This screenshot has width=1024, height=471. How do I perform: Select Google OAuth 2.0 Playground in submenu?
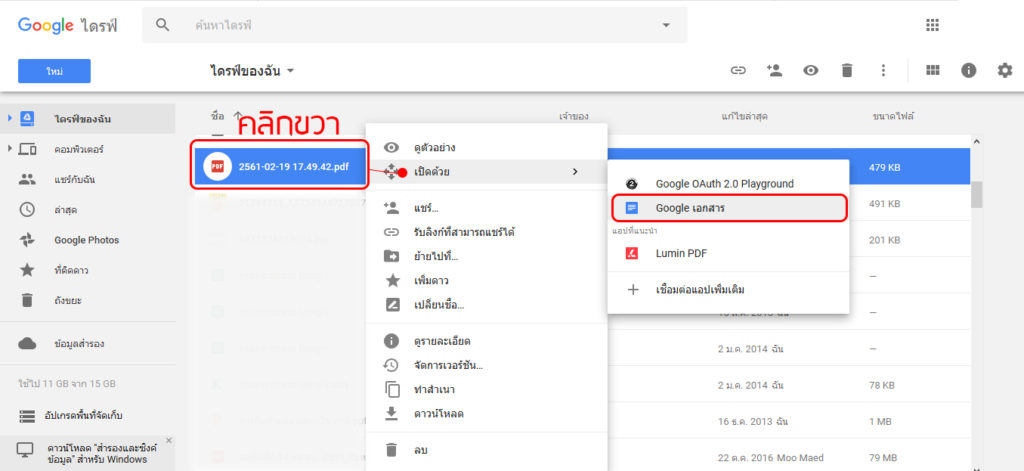pos(728,184)
